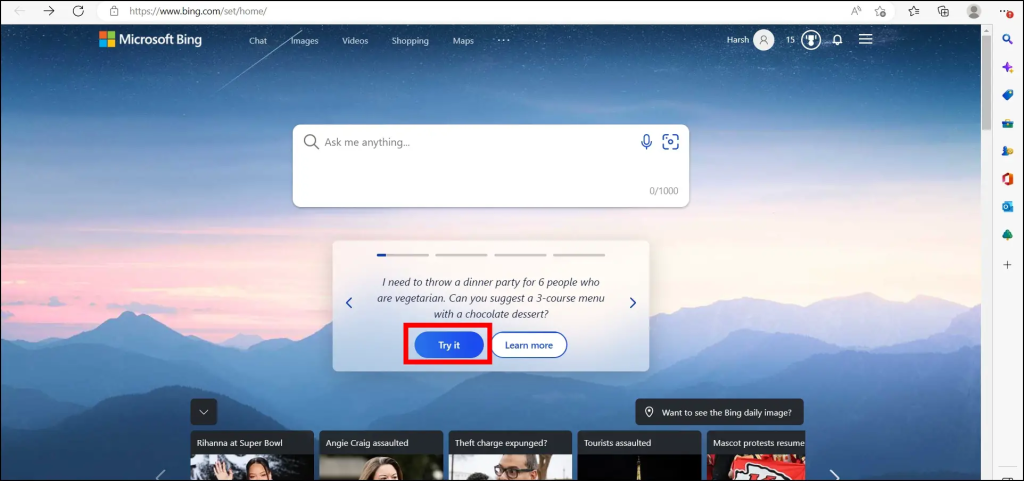Add page to favorites star icon

tap(881, 11)
